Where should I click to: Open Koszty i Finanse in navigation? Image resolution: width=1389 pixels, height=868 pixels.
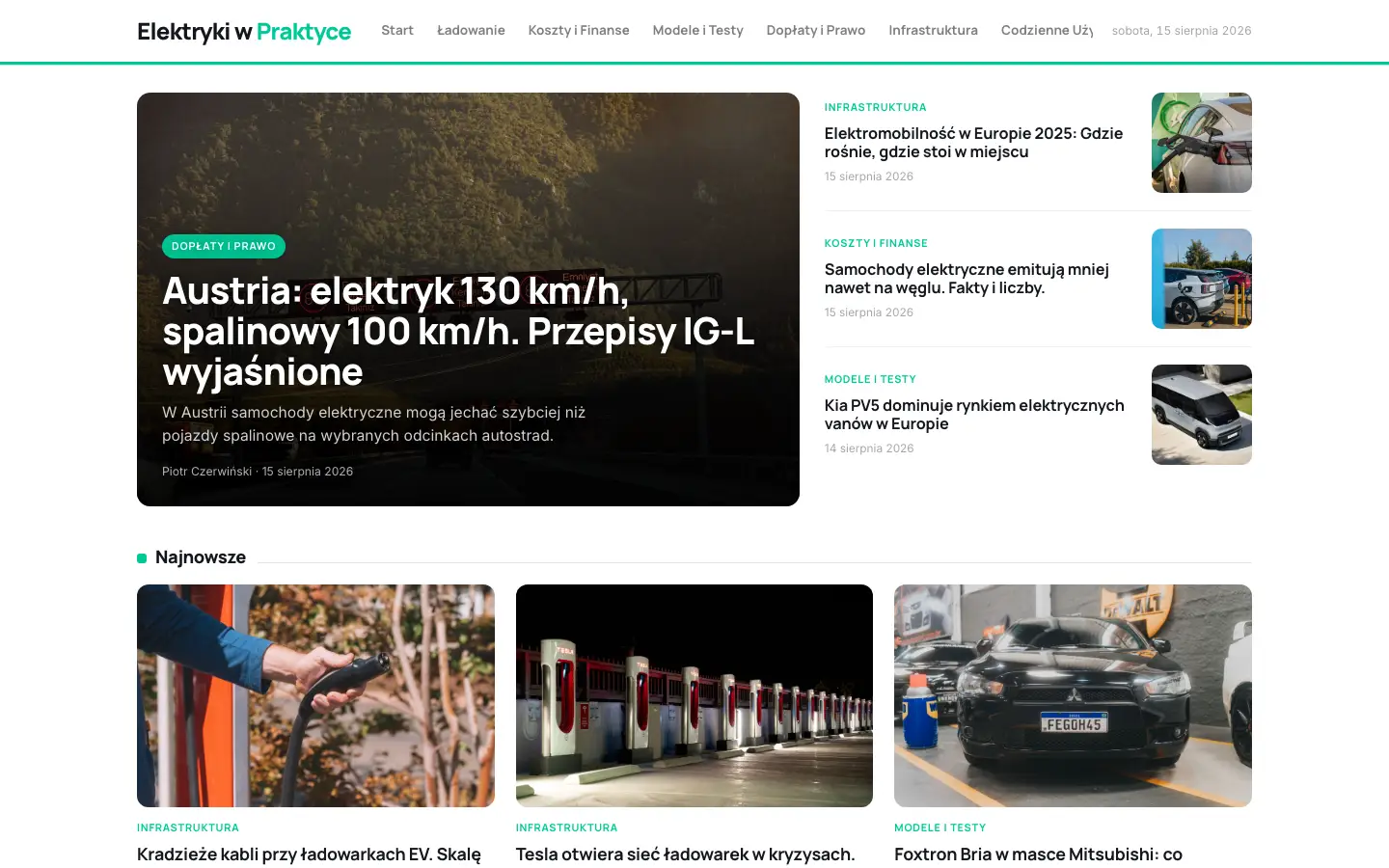579,31
